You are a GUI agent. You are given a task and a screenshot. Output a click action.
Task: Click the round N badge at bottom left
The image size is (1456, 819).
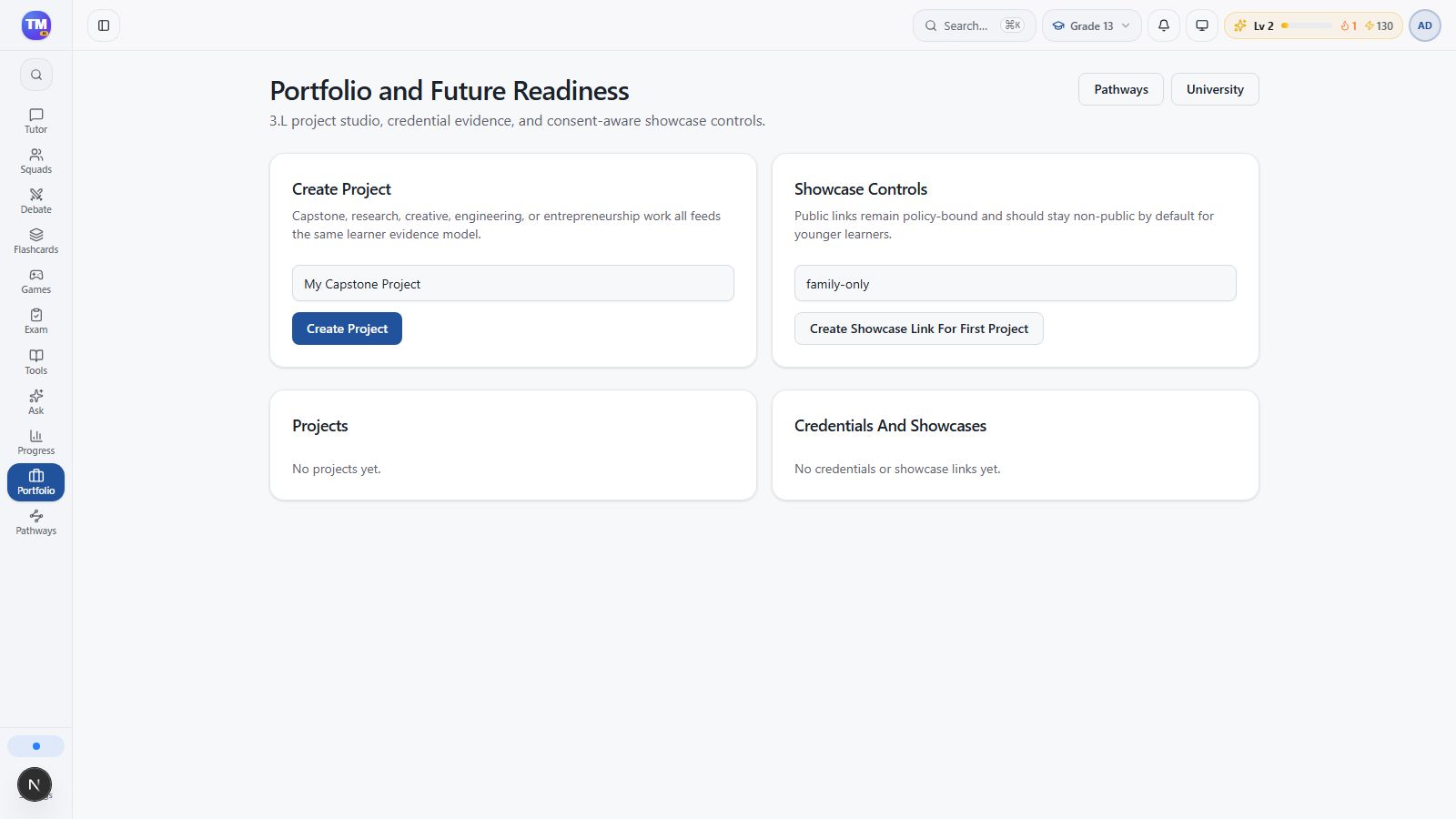(x=35, y=784)
